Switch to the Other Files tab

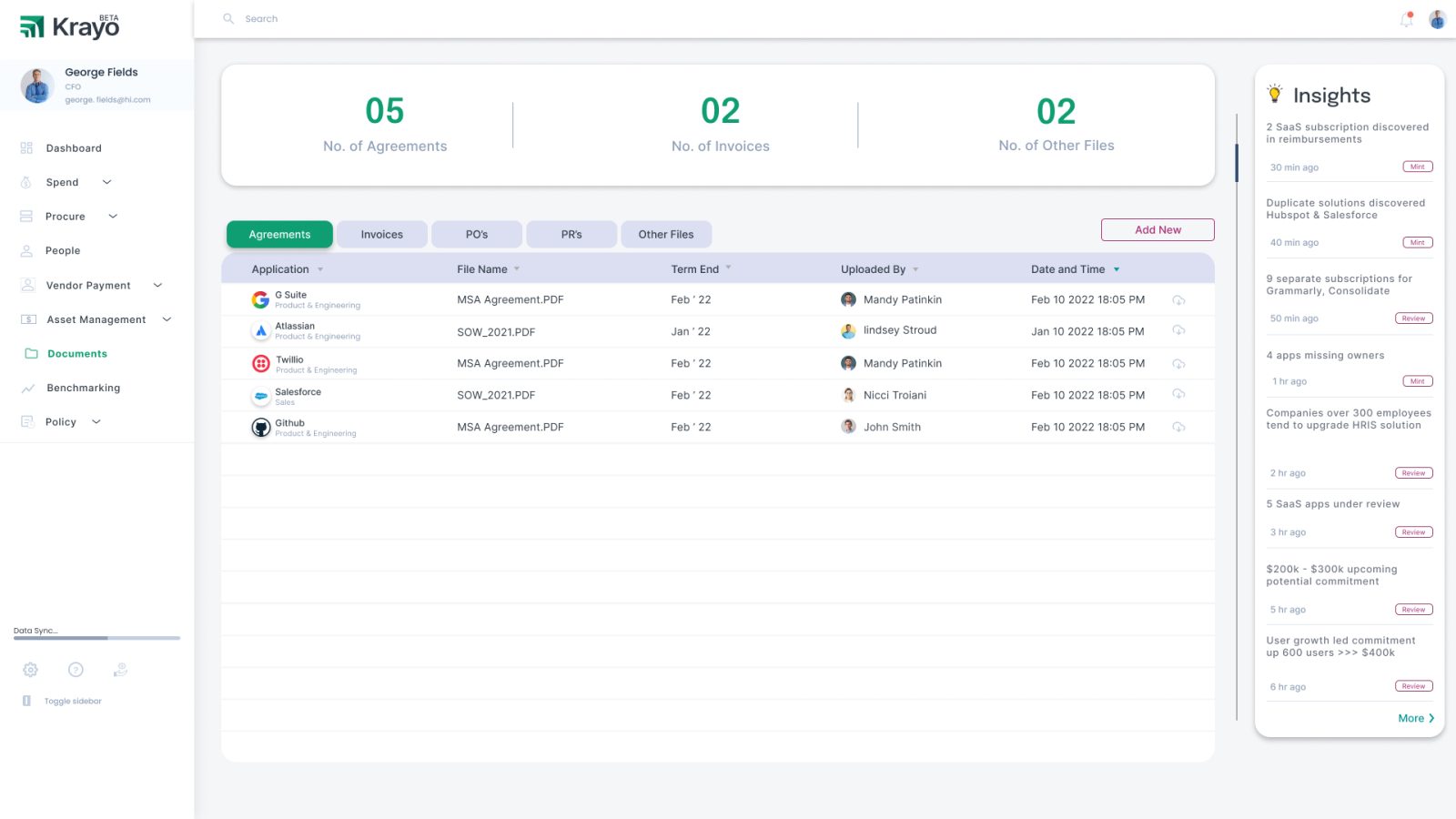pyautogui.click(x=666, y=234)
